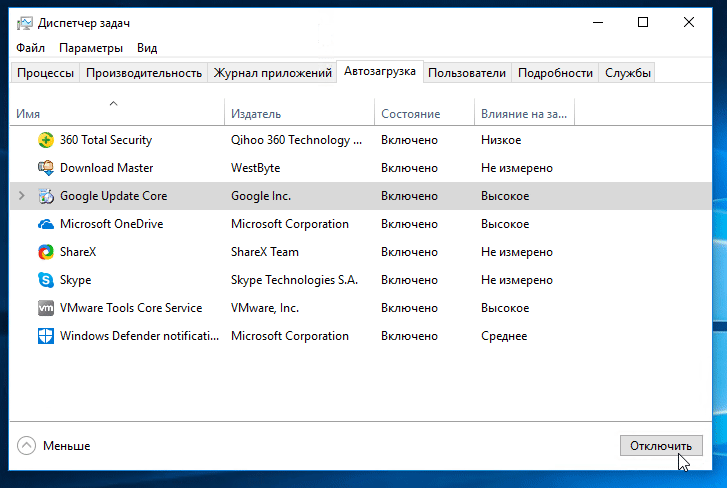Screen dimensions: 727x488
Task: Sort by the Издатель column header
Action: 300,112
